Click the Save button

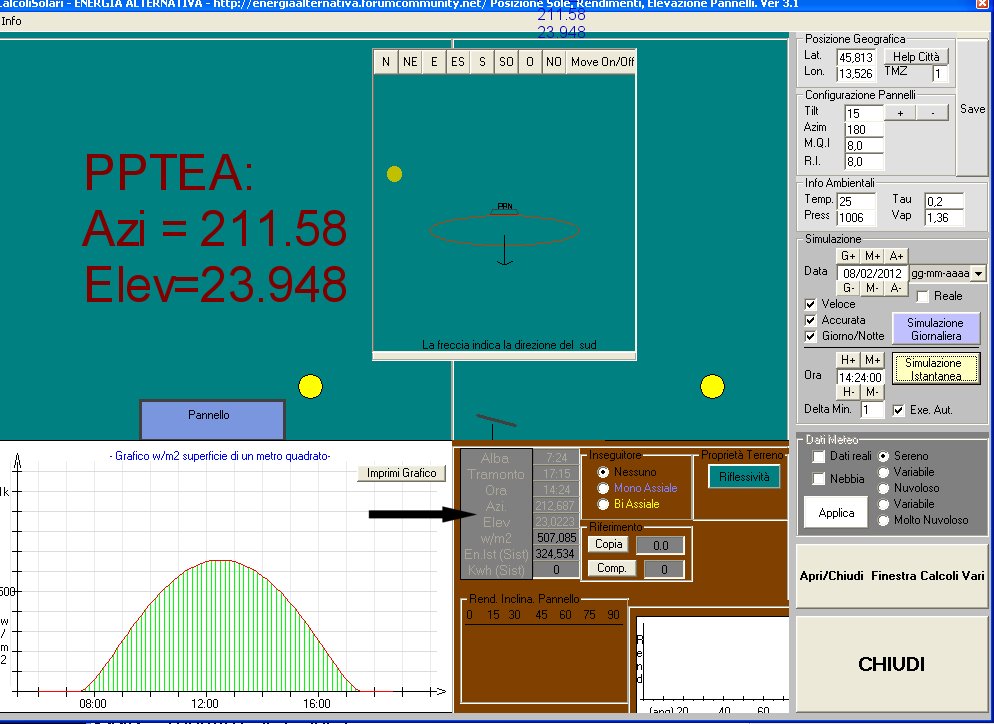coord(972,109)
